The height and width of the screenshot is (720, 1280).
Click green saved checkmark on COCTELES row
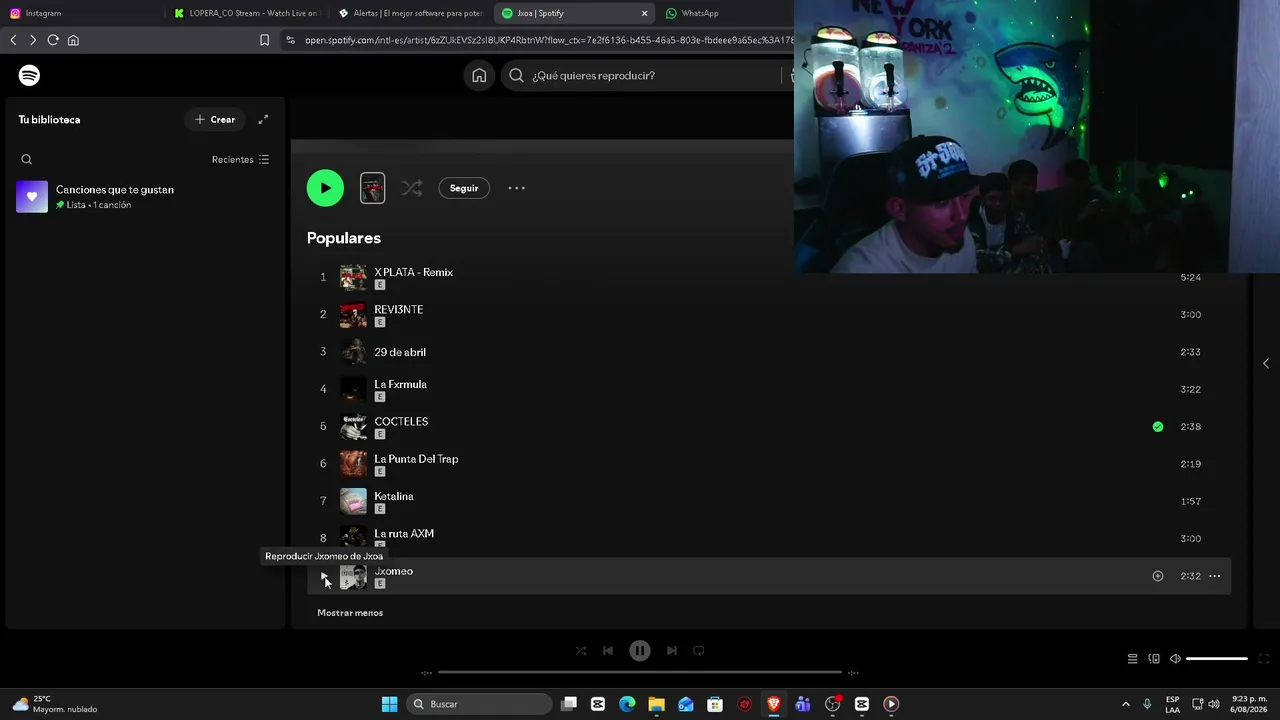point(1158,427)
